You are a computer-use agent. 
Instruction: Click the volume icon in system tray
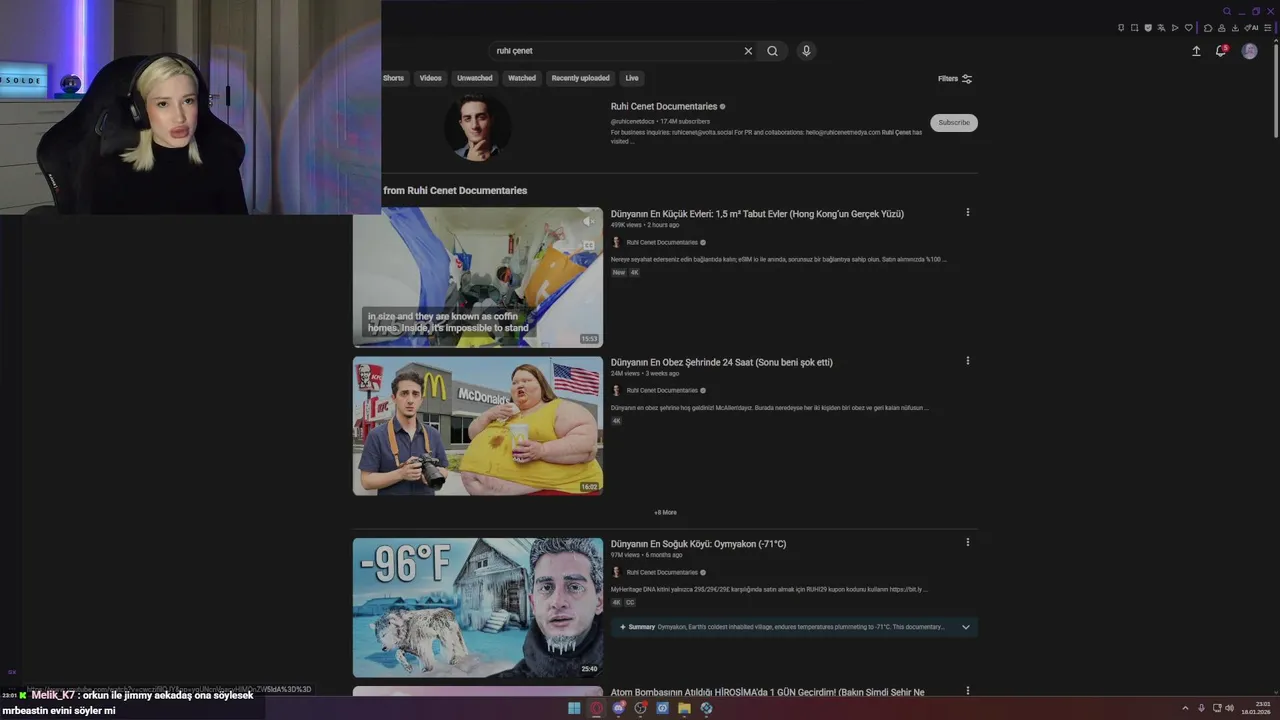pyautogui.click(x=1230, y=708)
